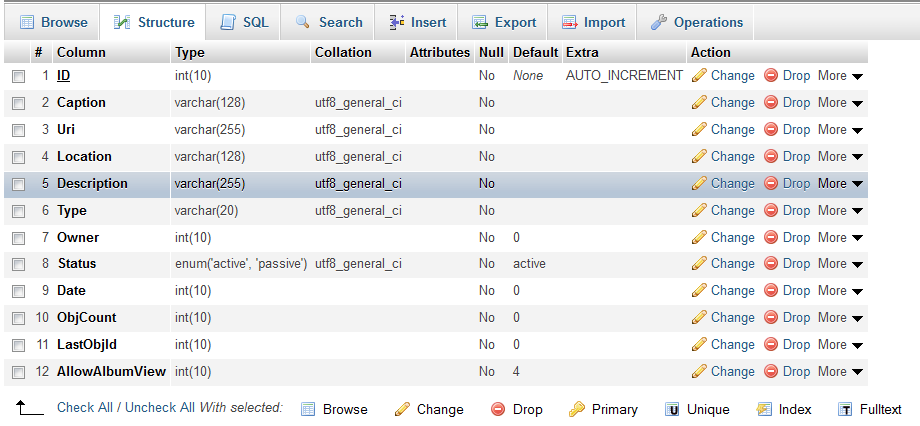Open the Export tab

click(x=504, y=22)
